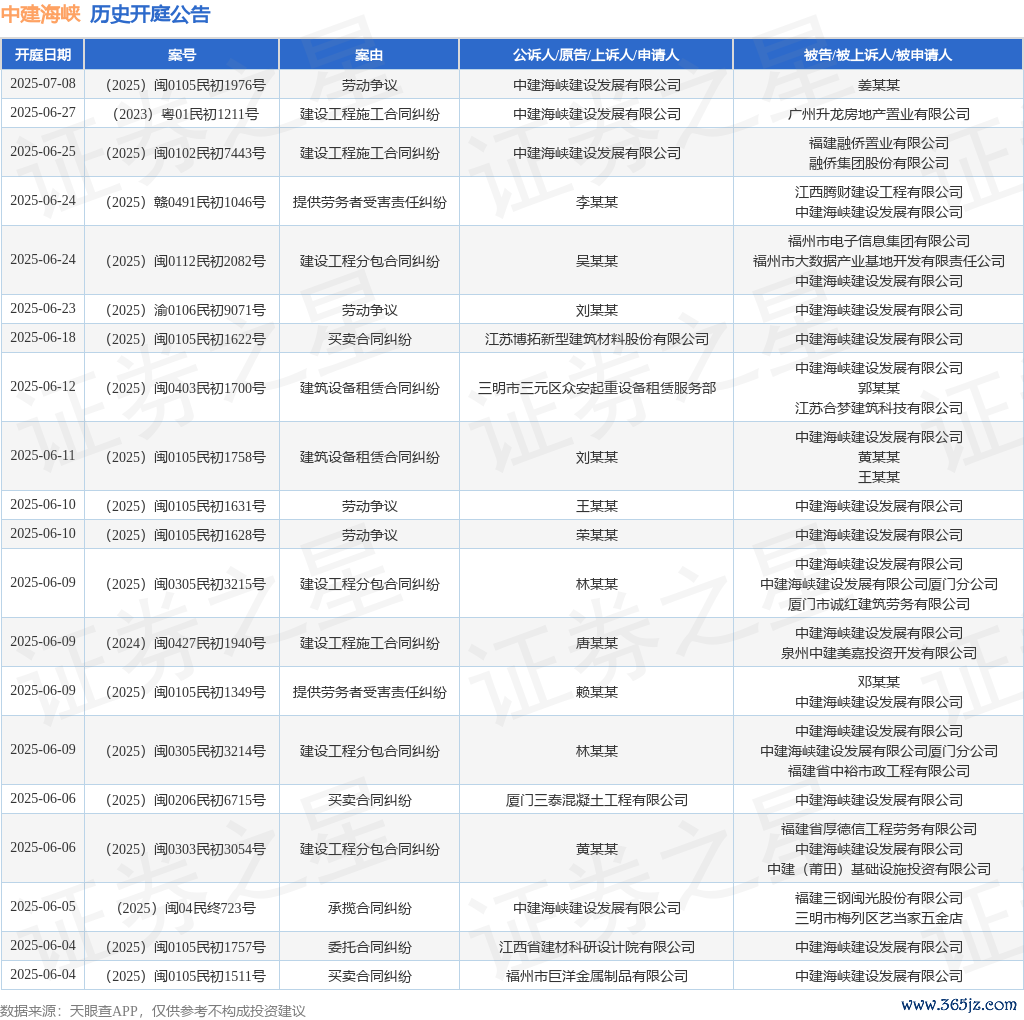Viewport: 1024px width, 1020px height.
Task: Click the 中建海峡 company name in title
Action: tap(40, 14)
